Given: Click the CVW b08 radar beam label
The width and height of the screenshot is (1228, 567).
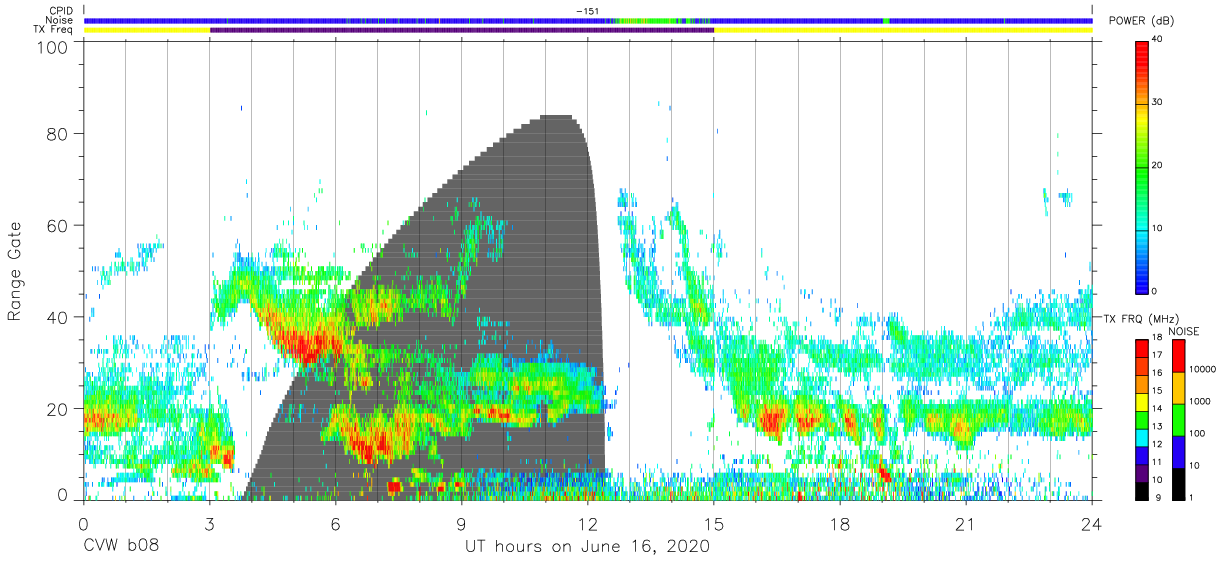Looking at the screenshot, I should point(121,547).
